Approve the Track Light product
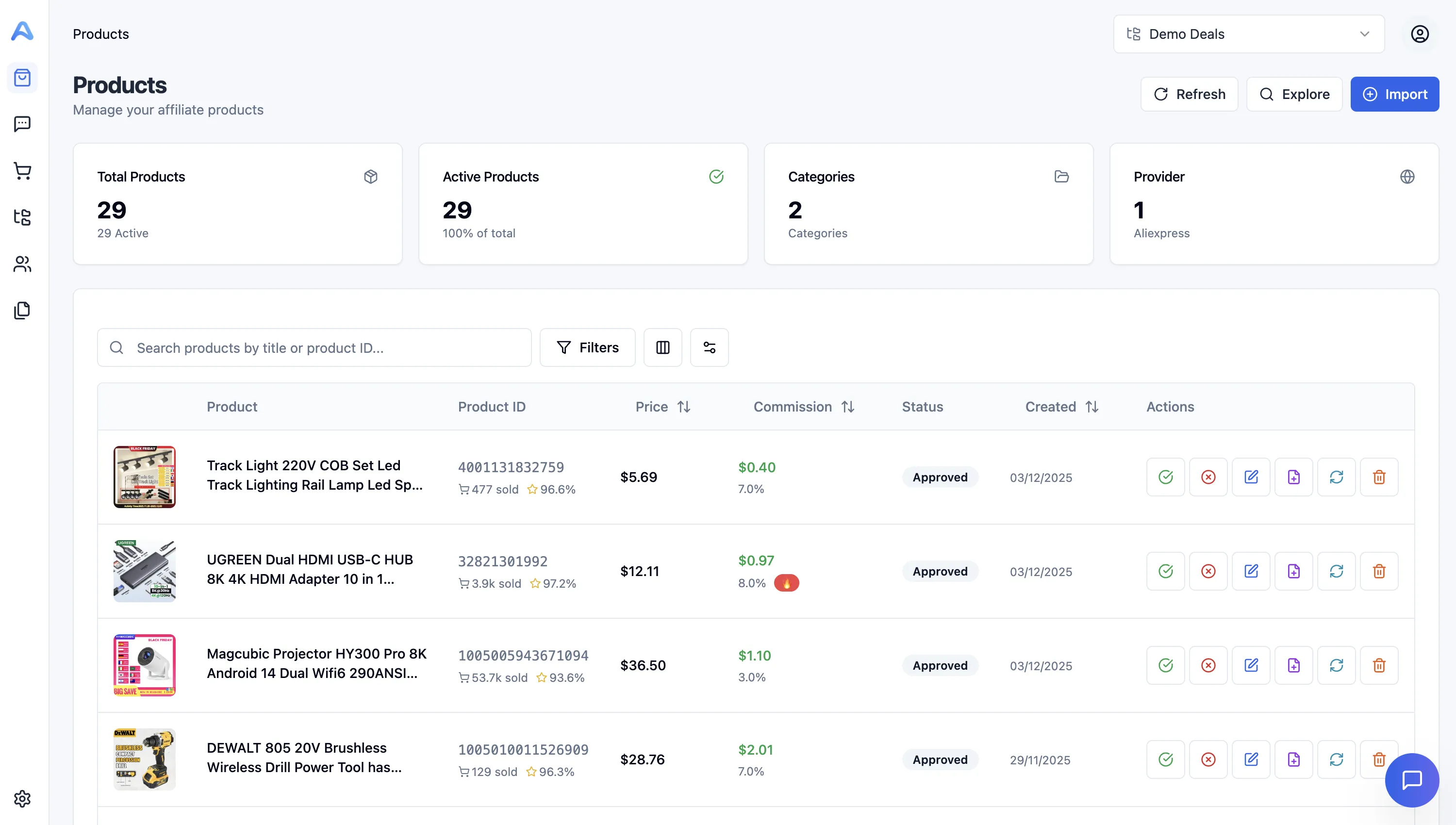1456x825 pixels. coord(1165,477)
